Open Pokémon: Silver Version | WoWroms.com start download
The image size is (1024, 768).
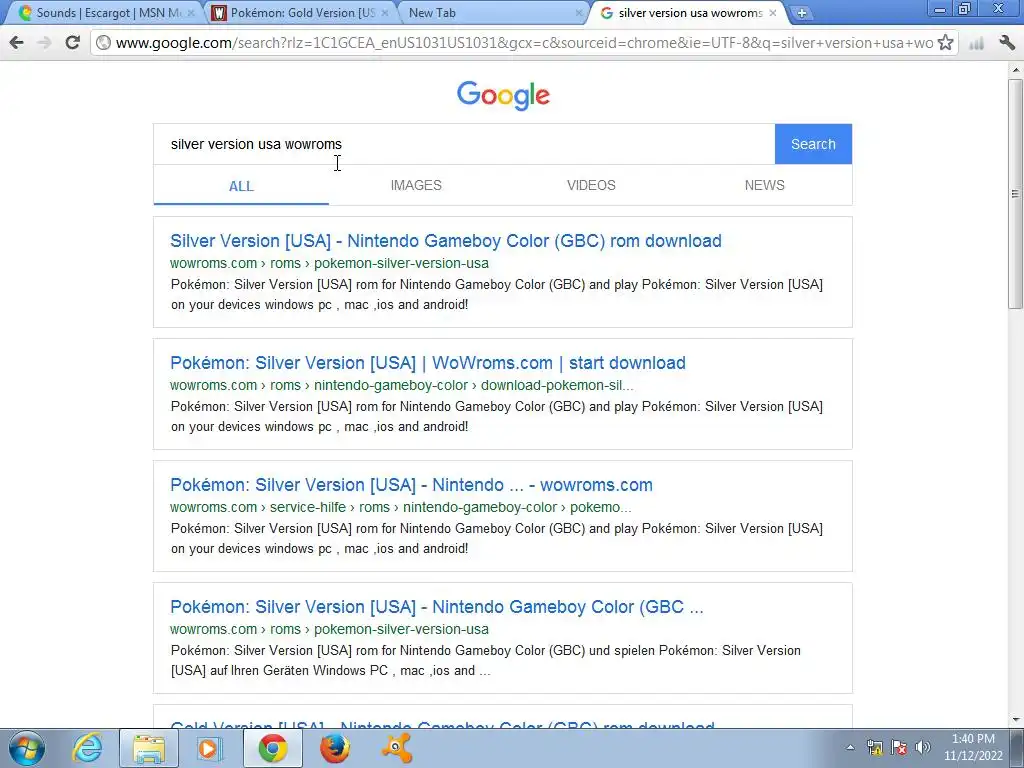[x=428, y=363]
